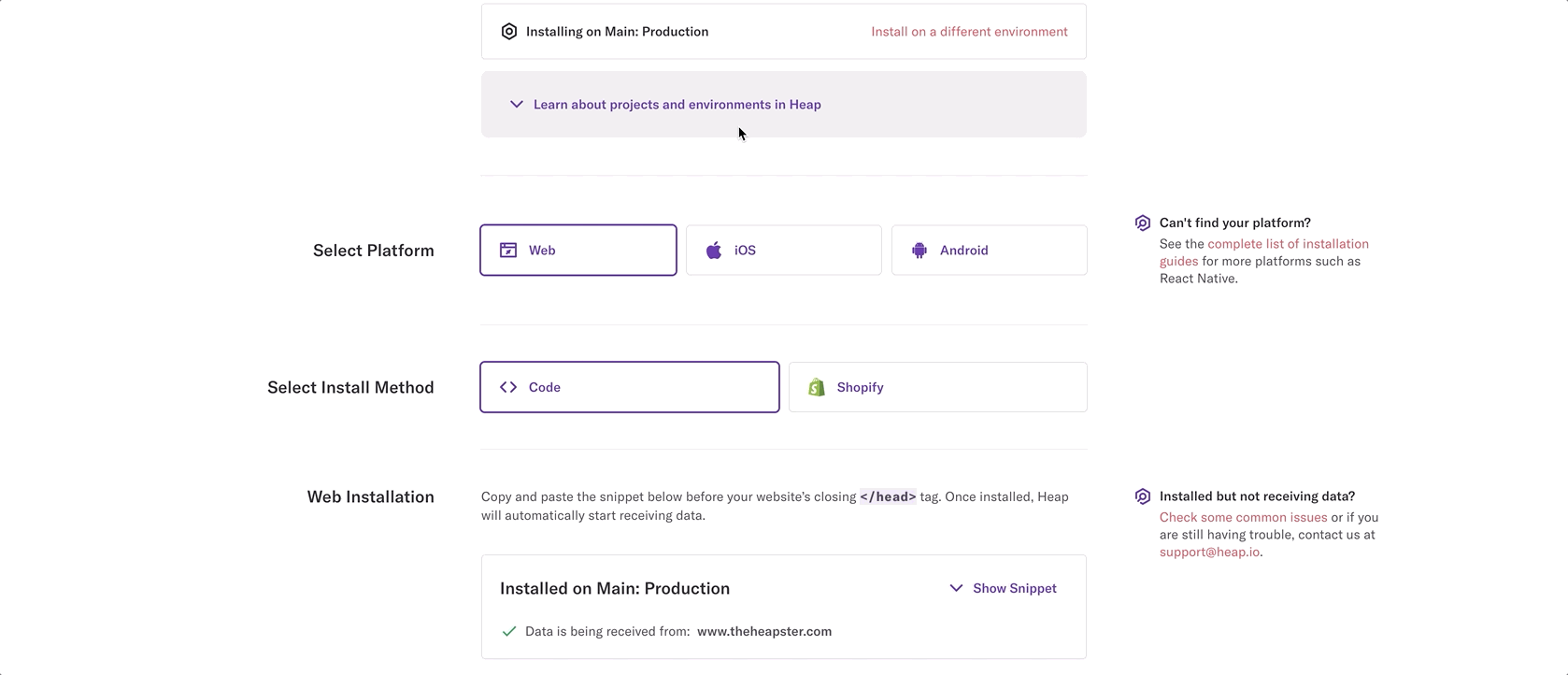Click the Heap icon beside Can't find your platform
1568x675 pixels.
pyautogui.click(x=1143, y=223)
